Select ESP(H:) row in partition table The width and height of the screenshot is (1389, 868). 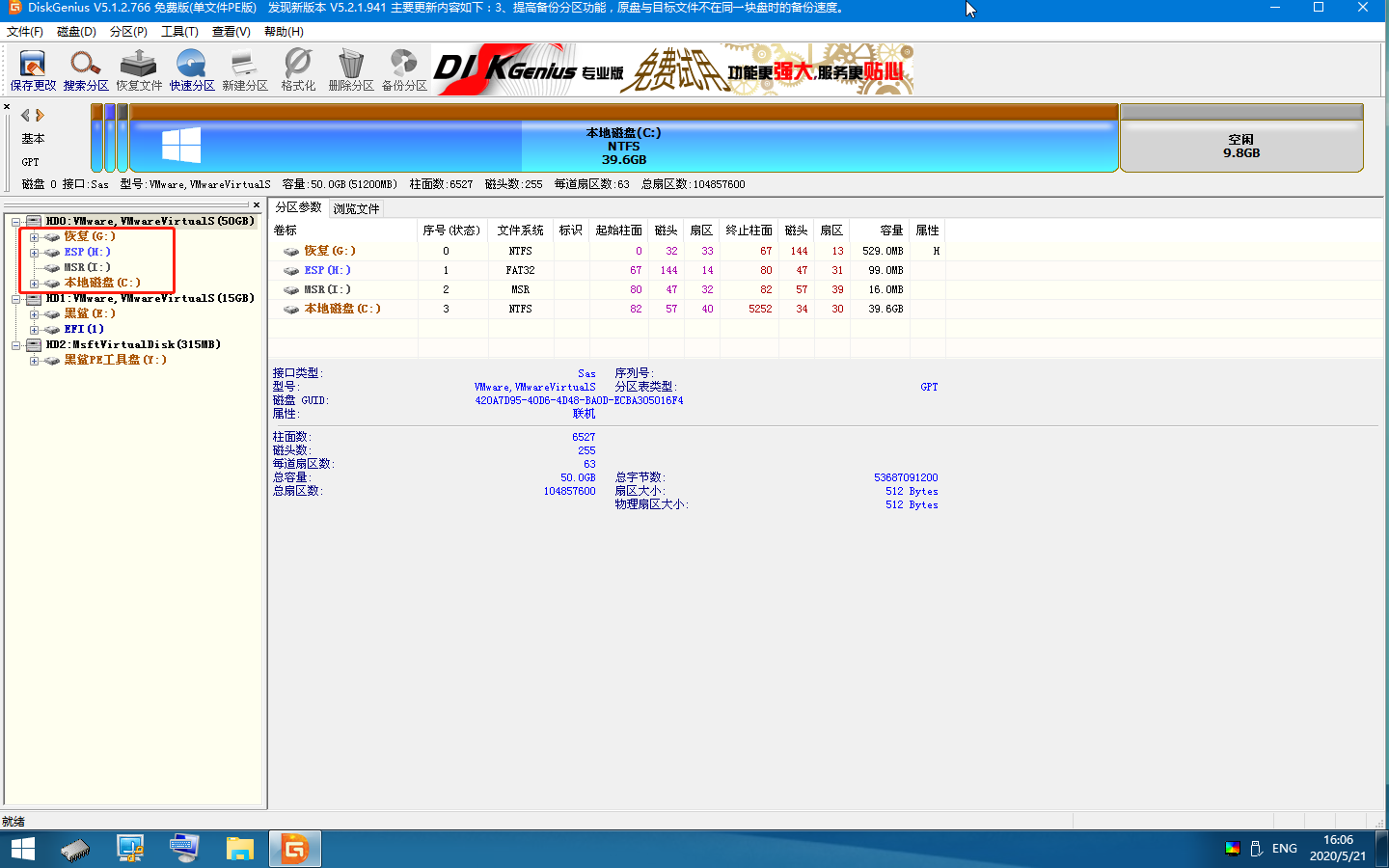[608, 270]
